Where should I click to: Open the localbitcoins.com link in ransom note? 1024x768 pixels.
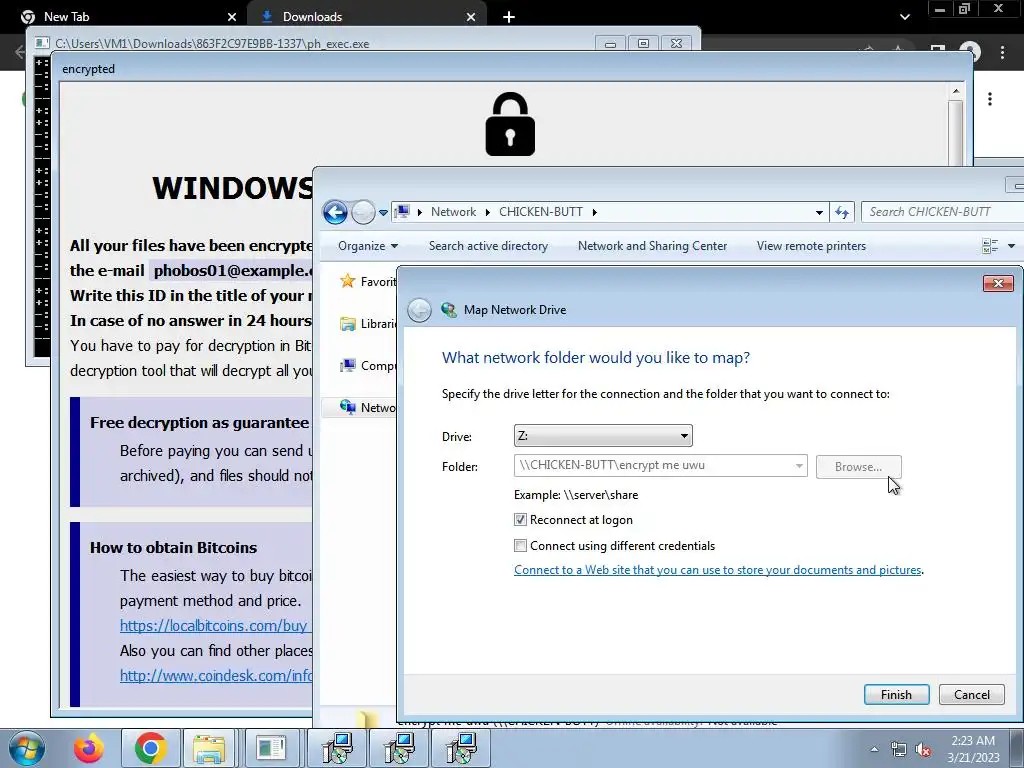(215, 626)
